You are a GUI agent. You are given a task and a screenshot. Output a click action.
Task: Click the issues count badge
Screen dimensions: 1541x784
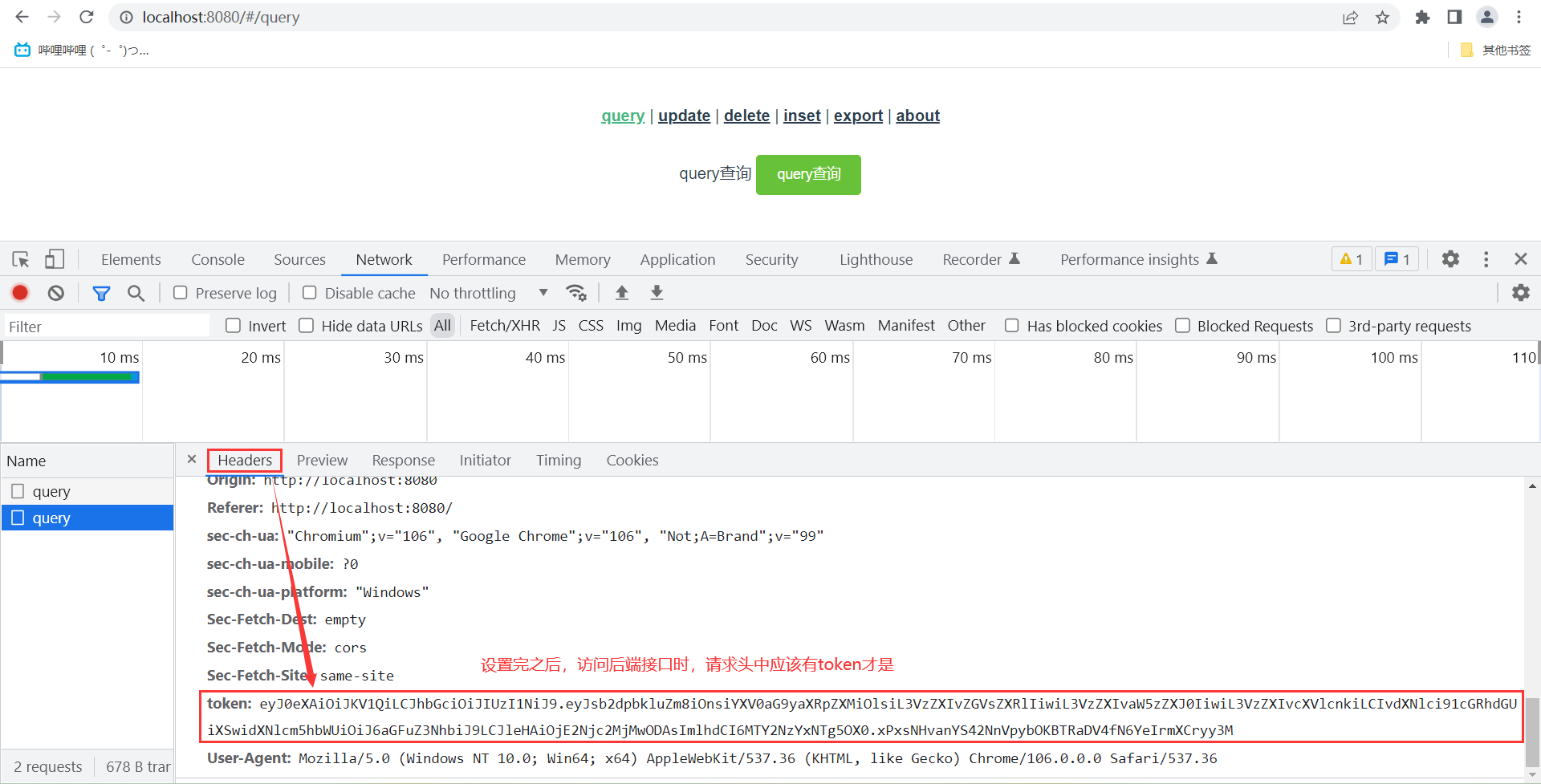(x=1397, y=259)
